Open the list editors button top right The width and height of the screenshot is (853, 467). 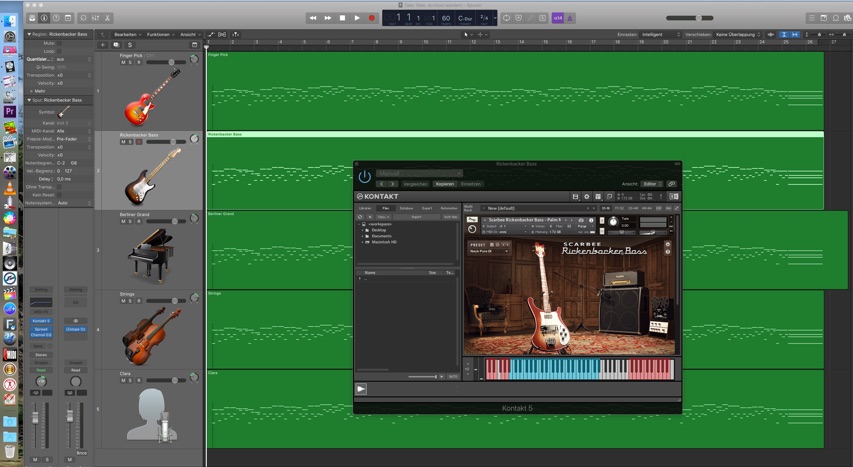(812, 18)
